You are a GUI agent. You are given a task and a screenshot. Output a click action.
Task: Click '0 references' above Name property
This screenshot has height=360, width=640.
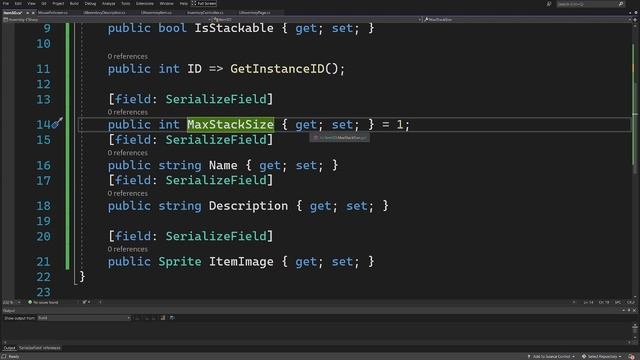(x=127, y=153)
